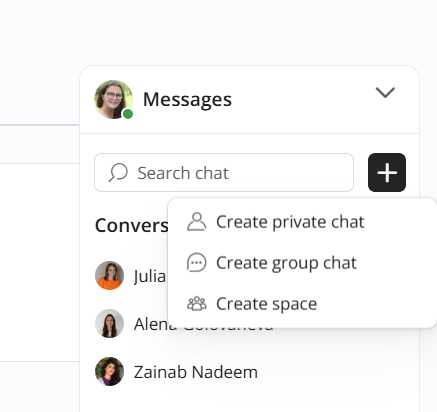Click Julia's avatar in orange shirt

tap(109, 275)
